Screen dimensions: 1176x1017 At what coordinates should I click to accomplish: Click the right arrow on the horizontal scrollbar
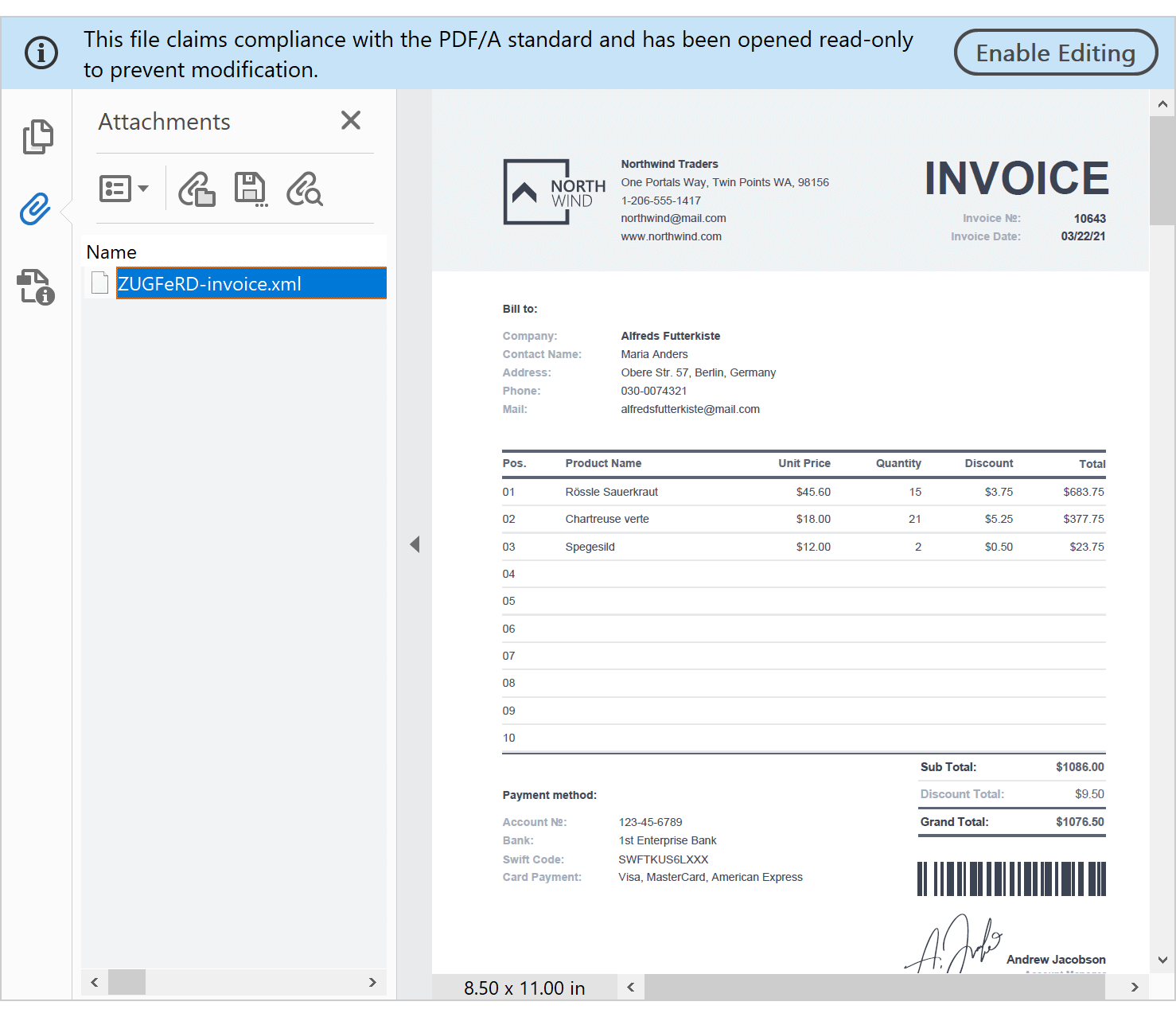pos(1137,987)
